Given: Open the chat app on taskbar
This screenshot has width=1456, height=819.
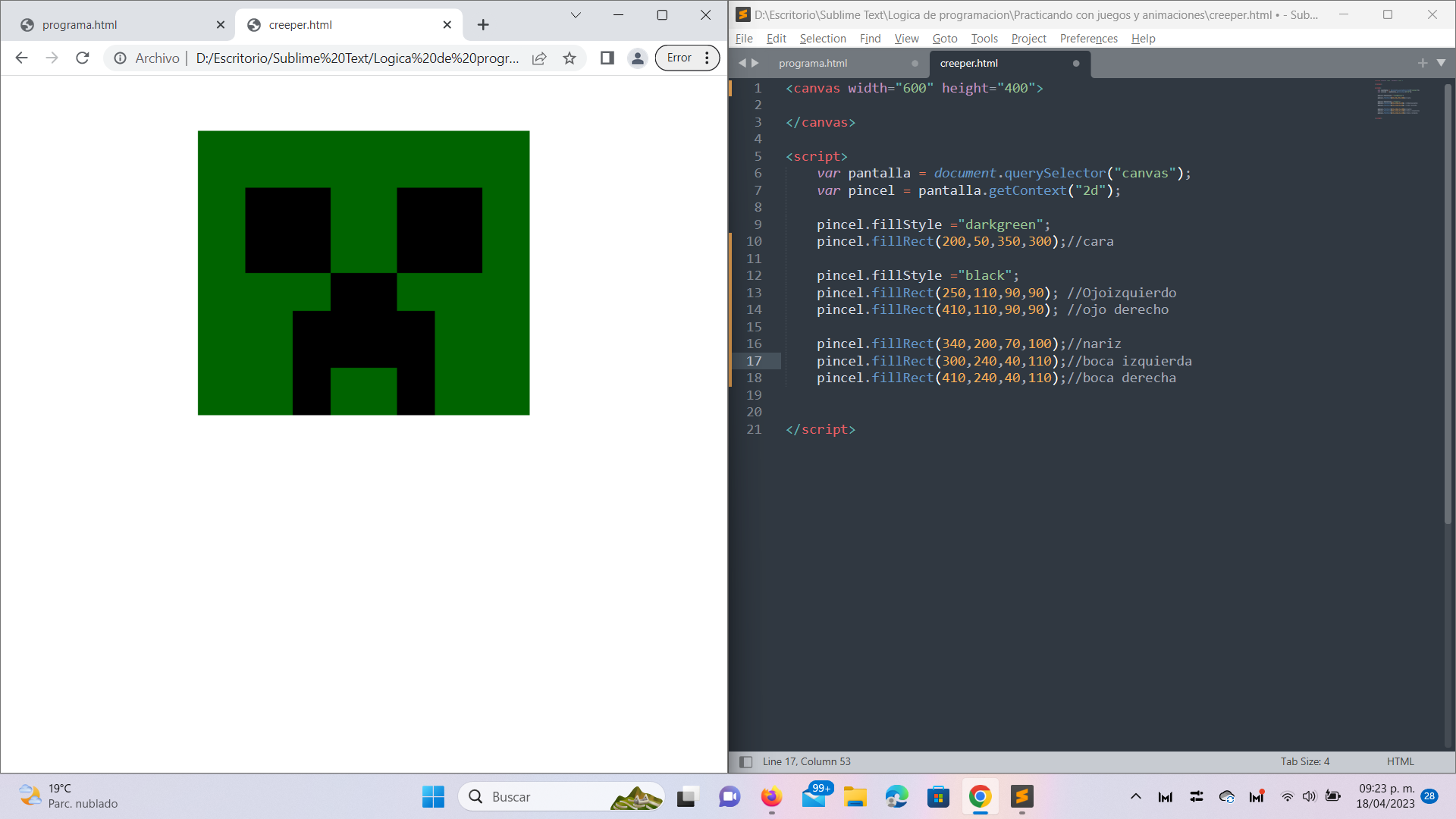Looking at the screenshot, I should (x=730, y=796).
